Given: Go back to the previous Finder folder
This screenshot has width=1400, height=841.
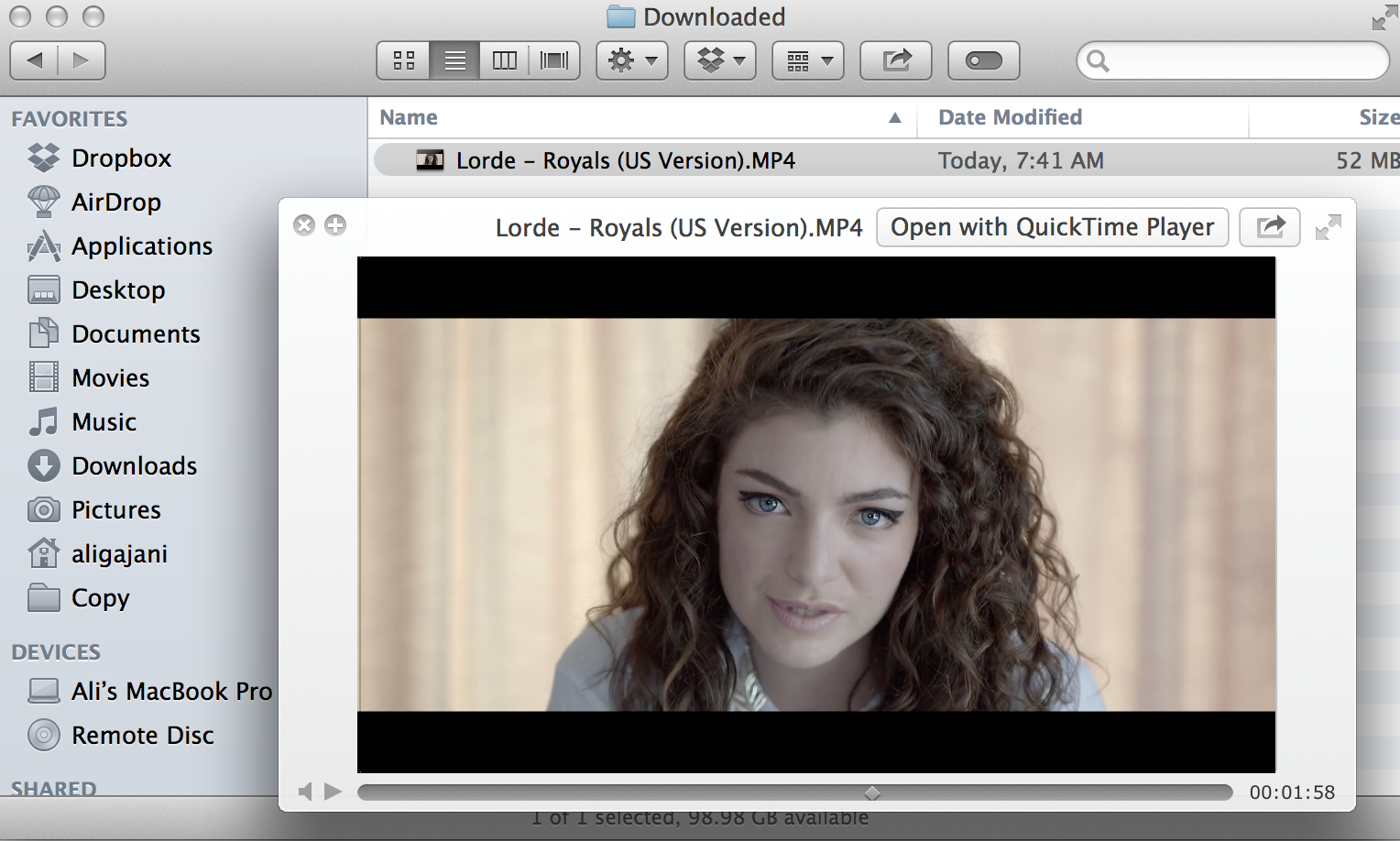Looking at the screenshot, I should (x=34, y=60).
